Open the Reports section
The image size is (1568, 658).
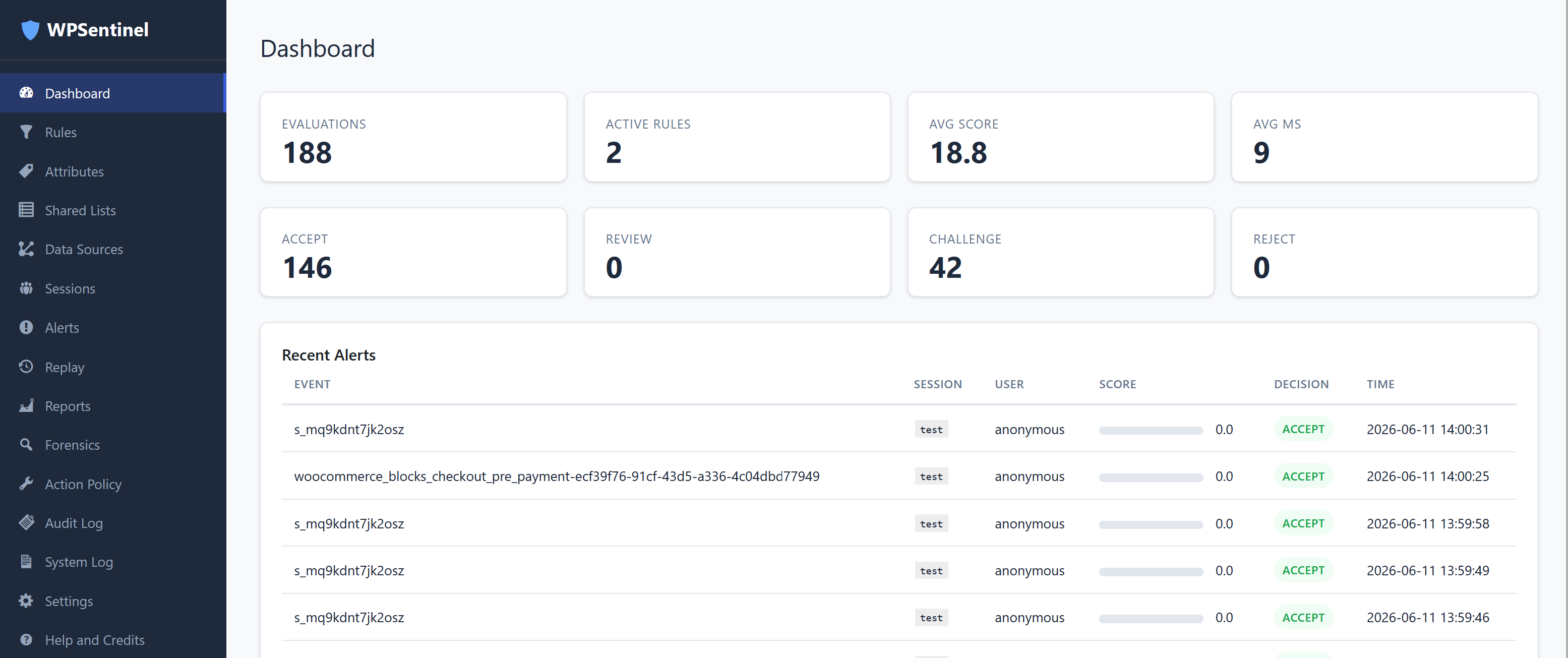tap(112, 405)
